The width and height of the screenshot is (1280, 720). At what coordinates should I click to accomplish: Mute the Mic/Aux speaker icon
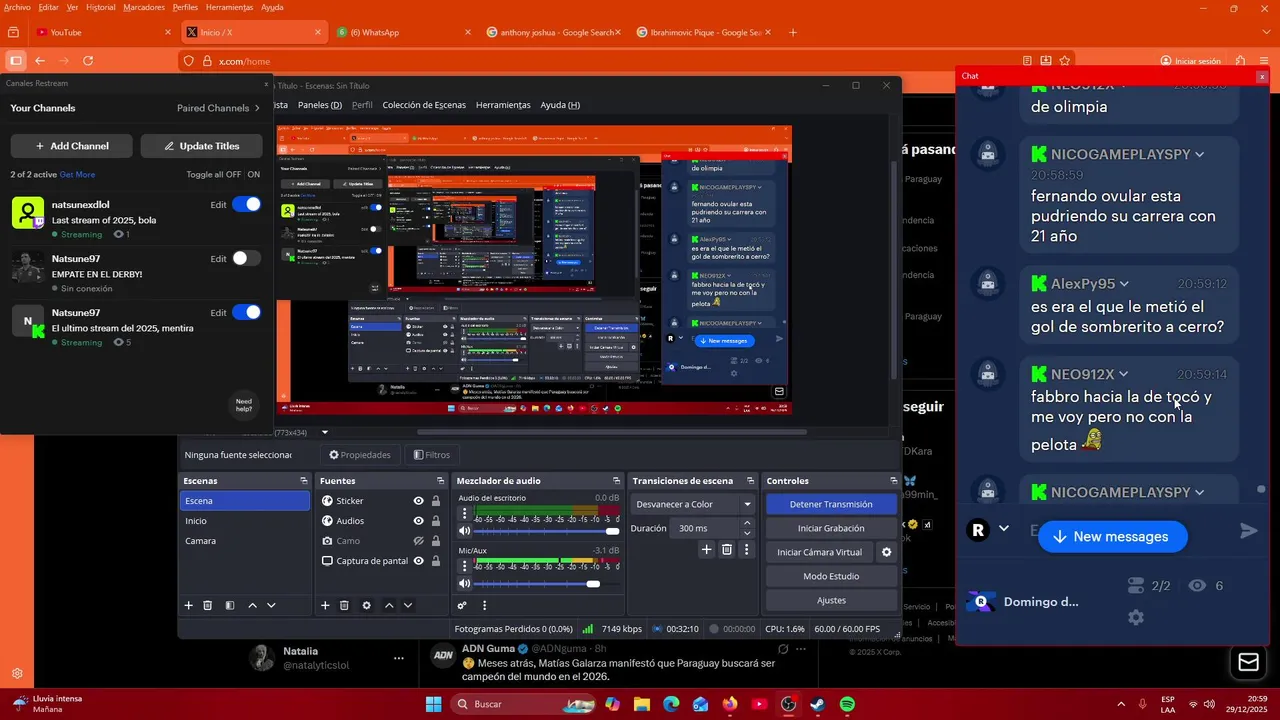pyautogui.click(x=464, y=583)
